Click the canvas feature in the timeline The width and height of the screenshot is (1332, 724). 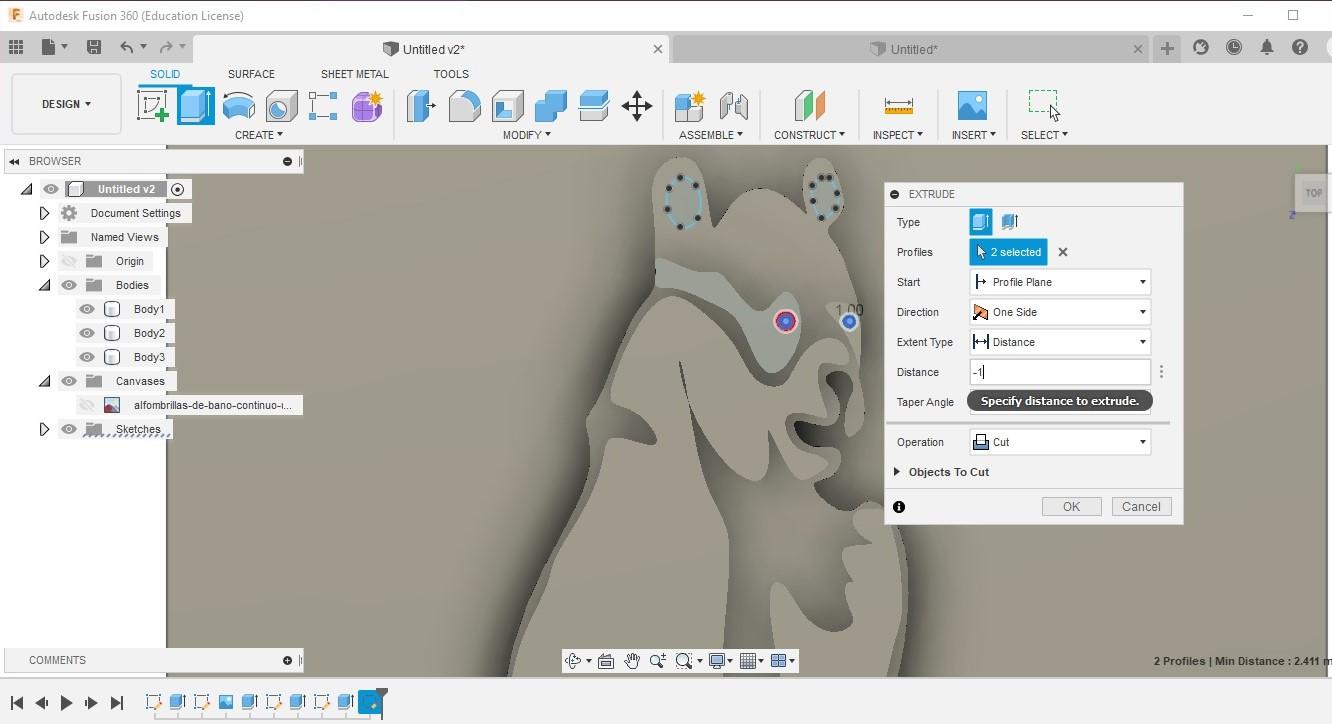tap(226, 702)
